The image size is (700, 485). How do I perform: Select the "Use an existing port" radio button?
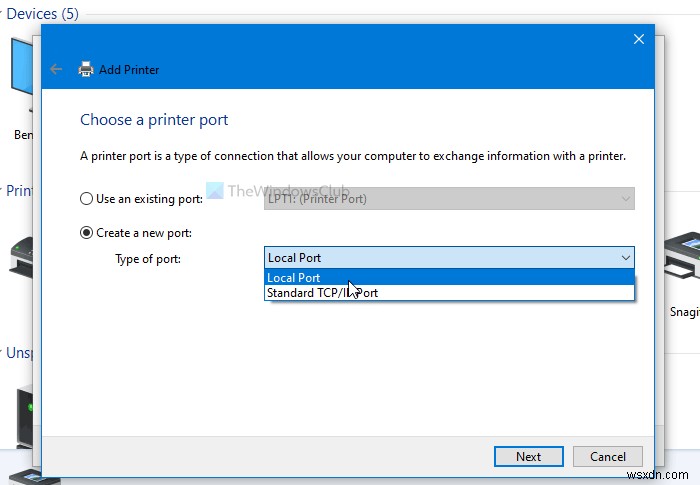point(87,199)
